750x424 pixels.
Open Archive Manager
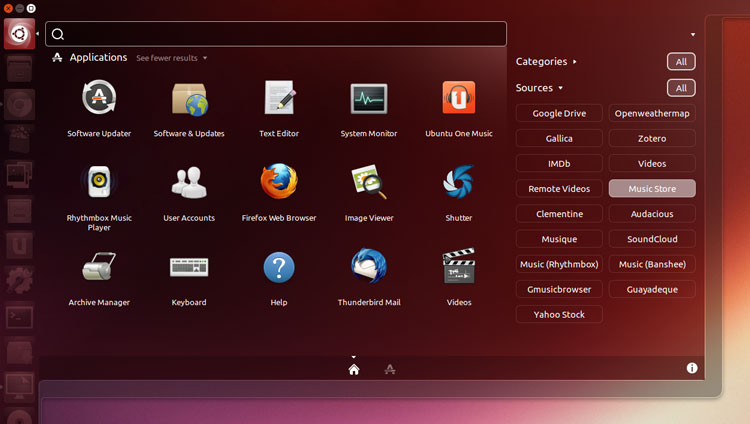[x=99, y=267]
